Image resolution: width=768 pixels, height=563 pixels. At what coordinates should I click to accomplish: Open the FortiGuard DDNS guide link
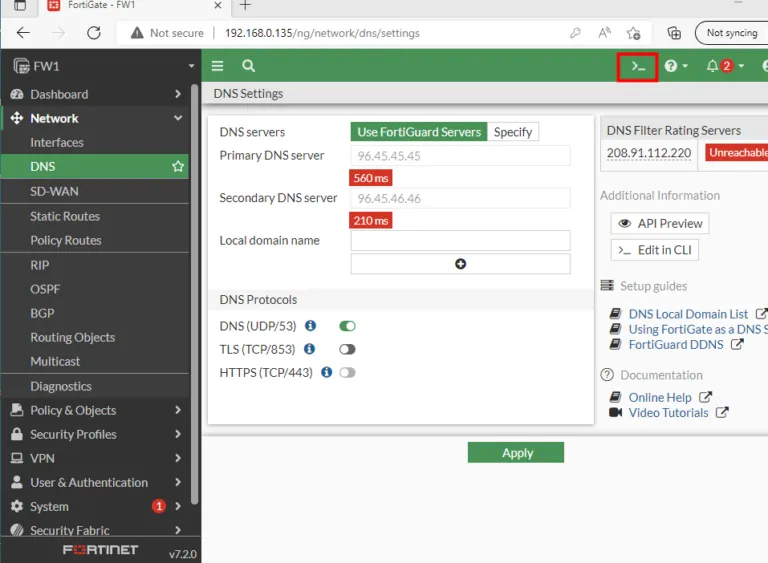coord(676,344)
